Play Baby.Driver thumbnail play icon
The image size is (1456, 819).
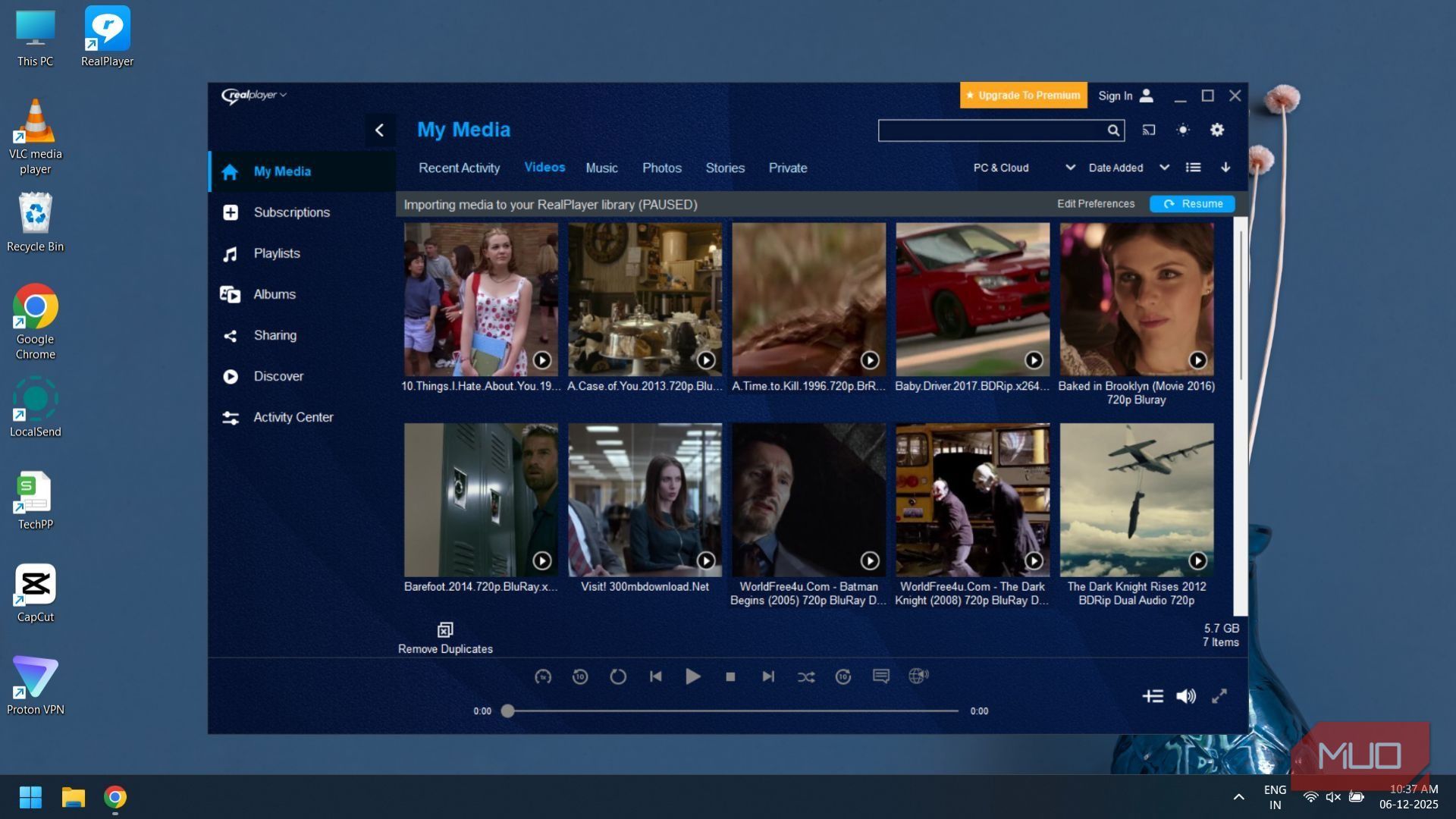1034,360
